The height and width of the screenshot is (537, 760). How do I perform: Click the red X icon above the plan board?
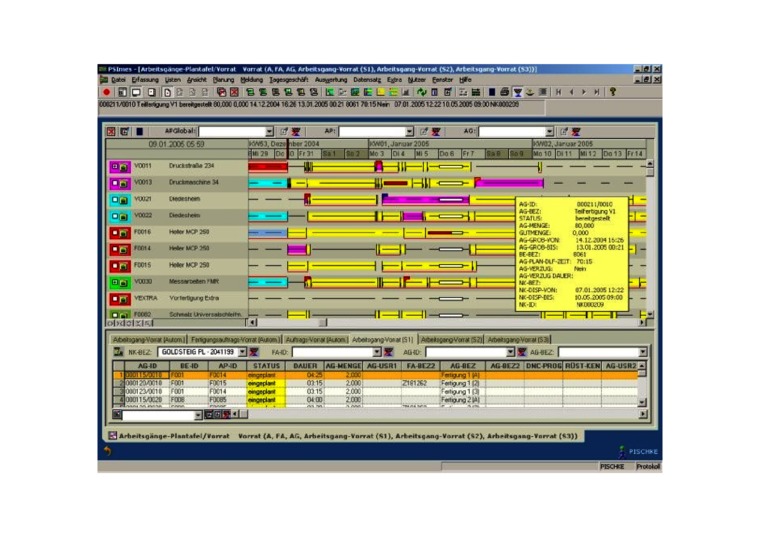(111, 131)
